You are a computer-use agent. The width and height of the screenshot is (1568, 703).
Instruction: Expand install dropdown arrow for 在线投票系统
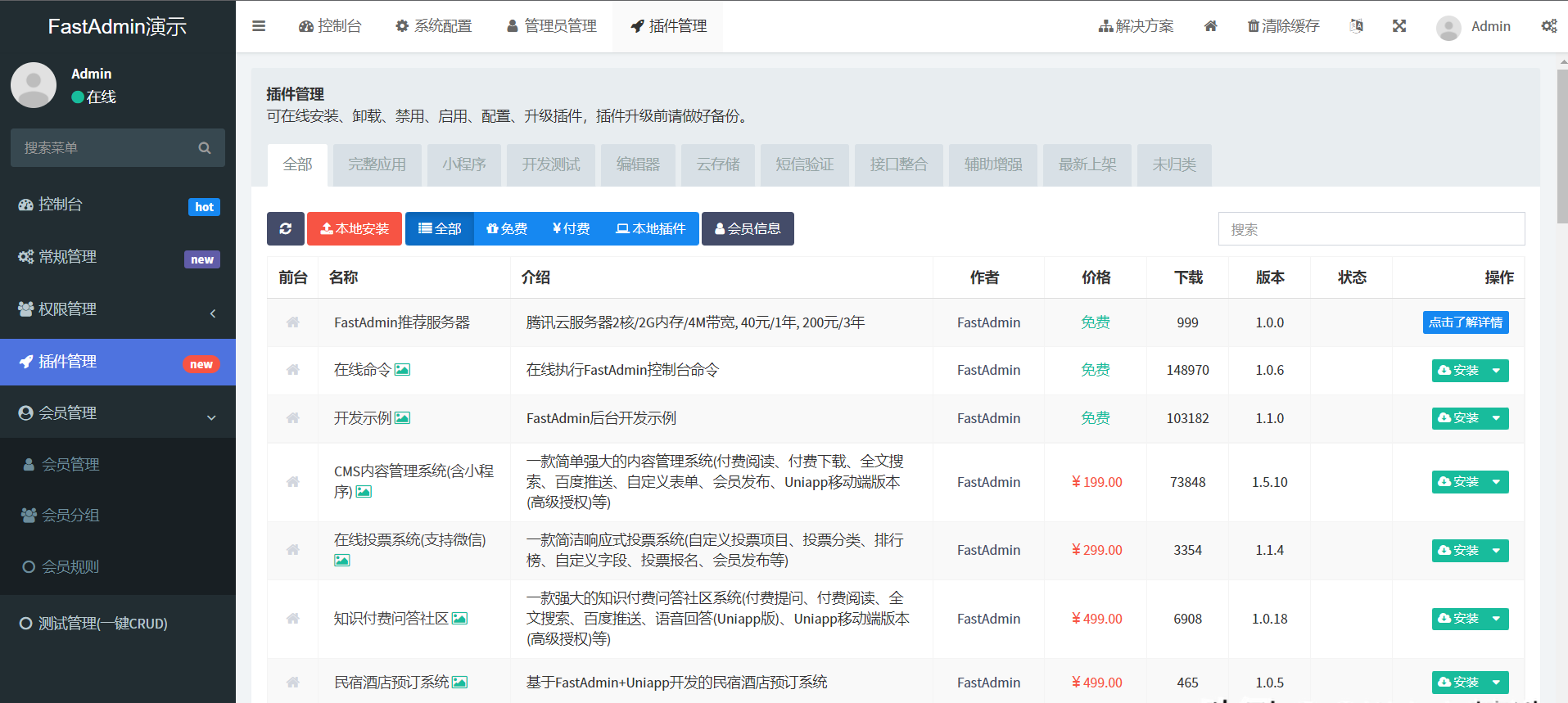coord(1497,551)
